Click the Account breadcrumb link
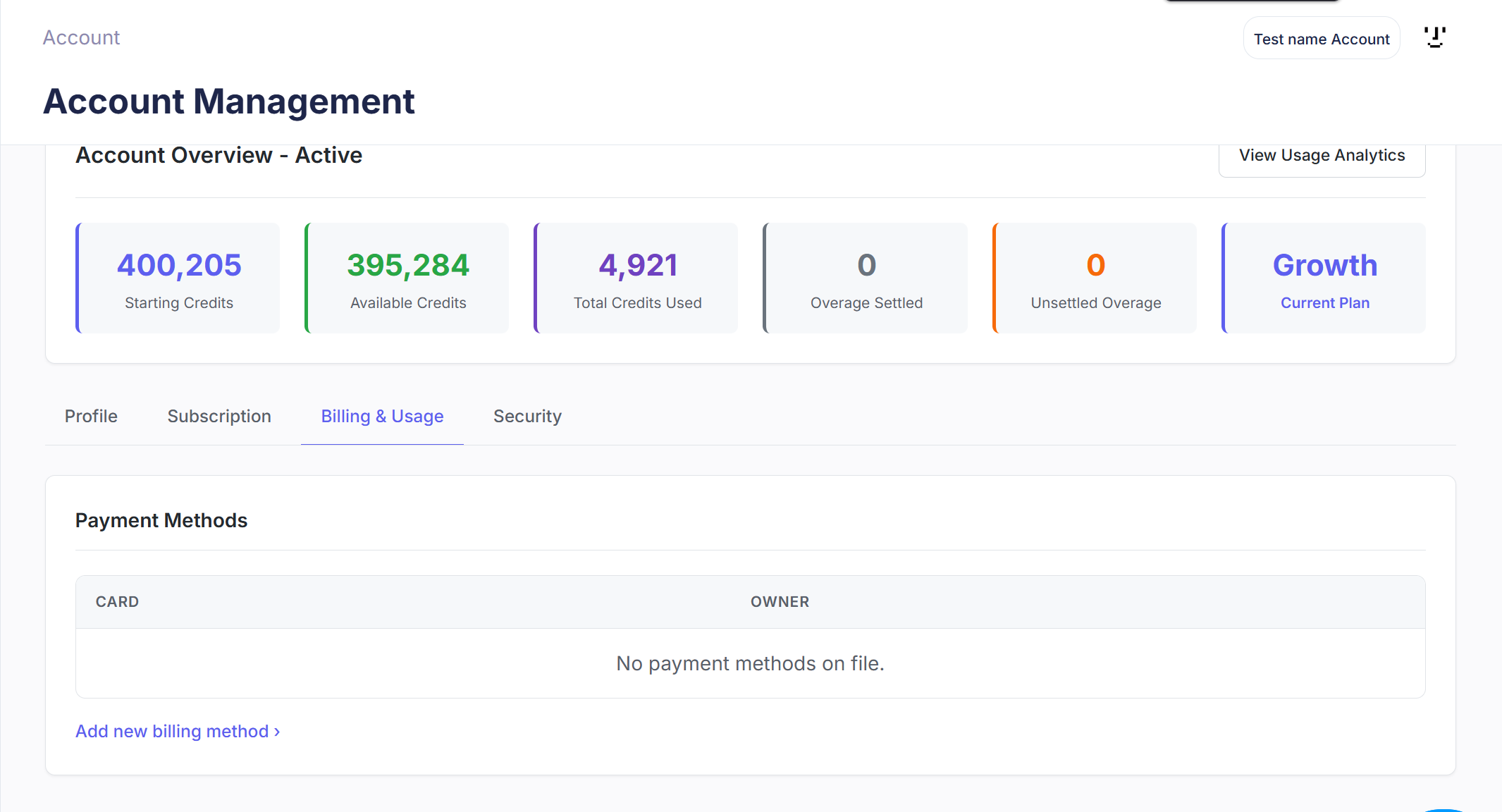 pos(81,37)
